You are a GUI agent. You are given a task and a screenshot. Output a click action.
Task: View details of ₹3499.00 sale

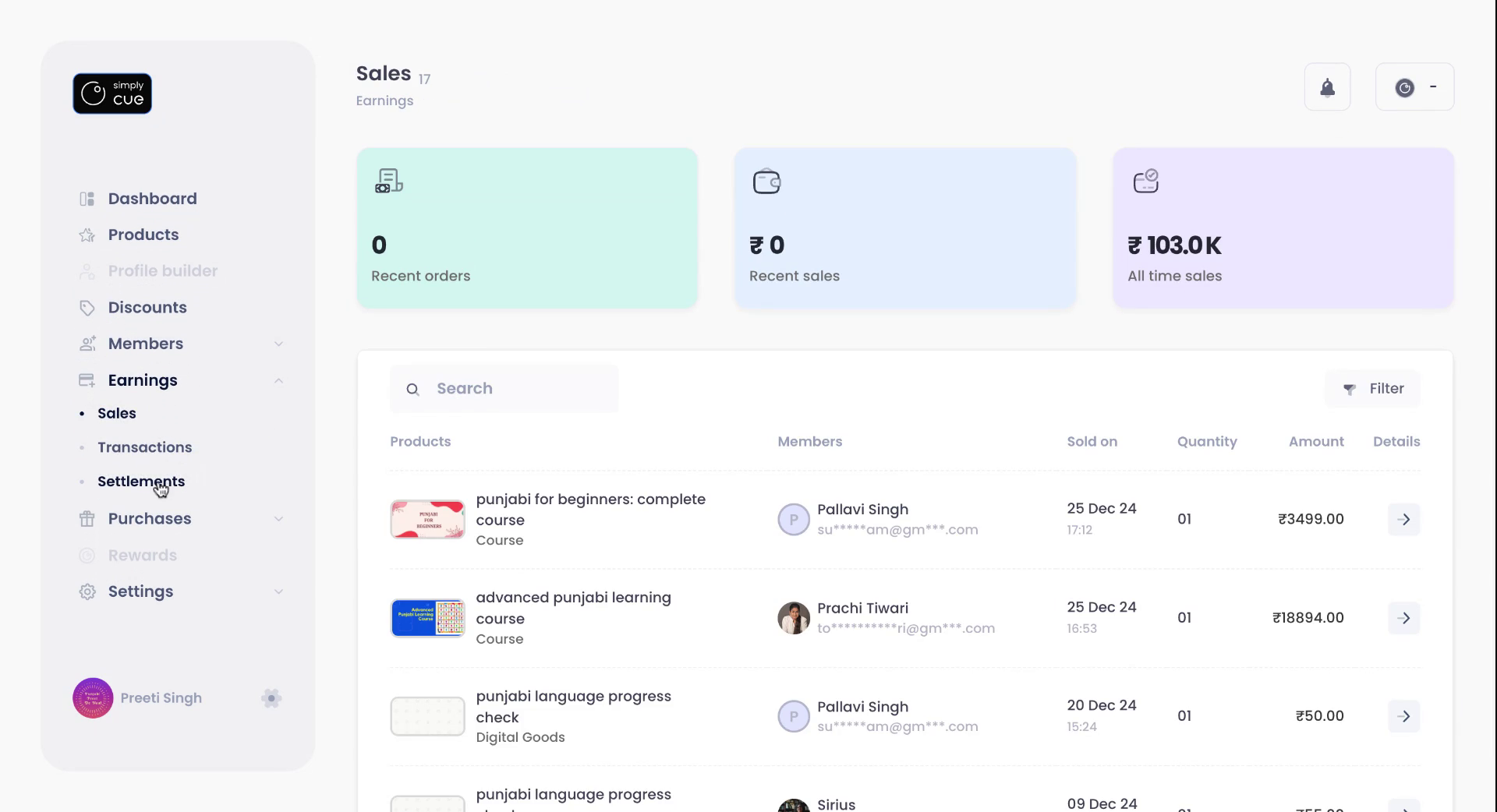click(x=1403, y=520)
